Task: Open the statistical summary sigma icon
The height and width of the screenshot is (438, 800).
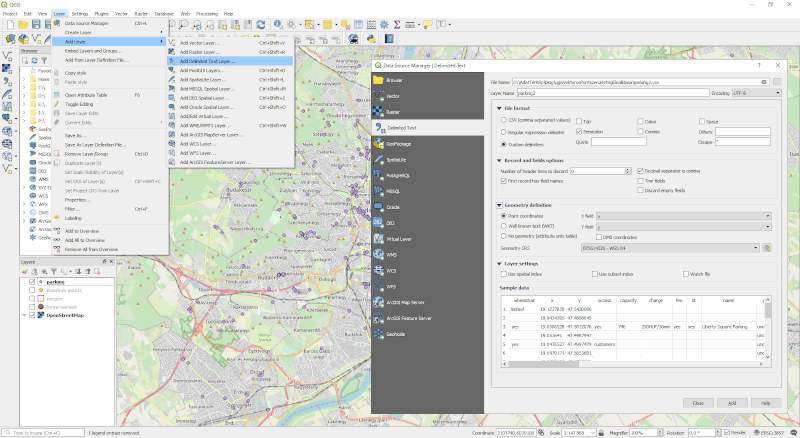Action: pyautogui.click(x=397, y=25)
